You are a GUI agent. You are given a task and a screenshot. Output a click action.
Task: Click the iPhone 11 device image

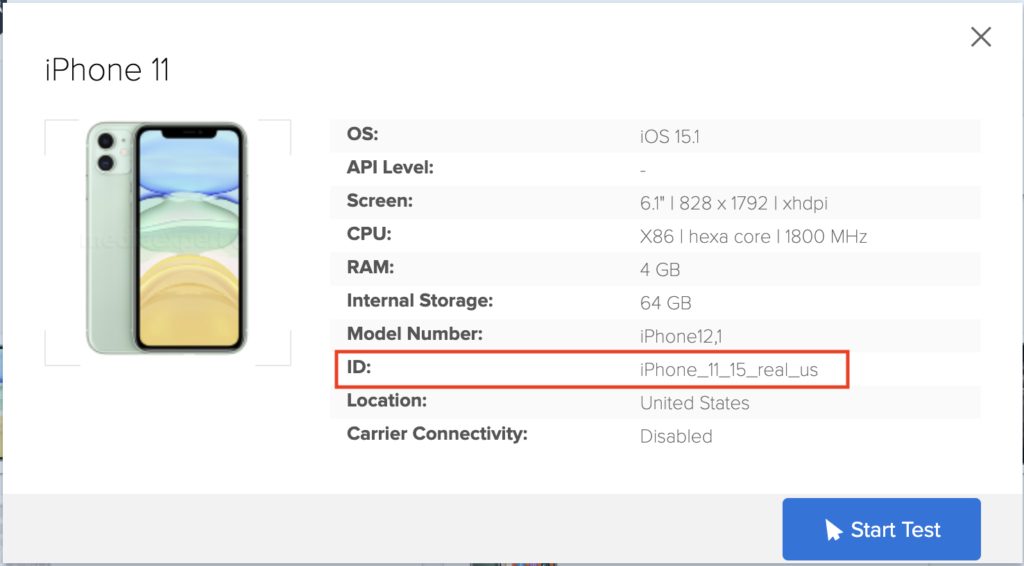click(x=167, y=239)
